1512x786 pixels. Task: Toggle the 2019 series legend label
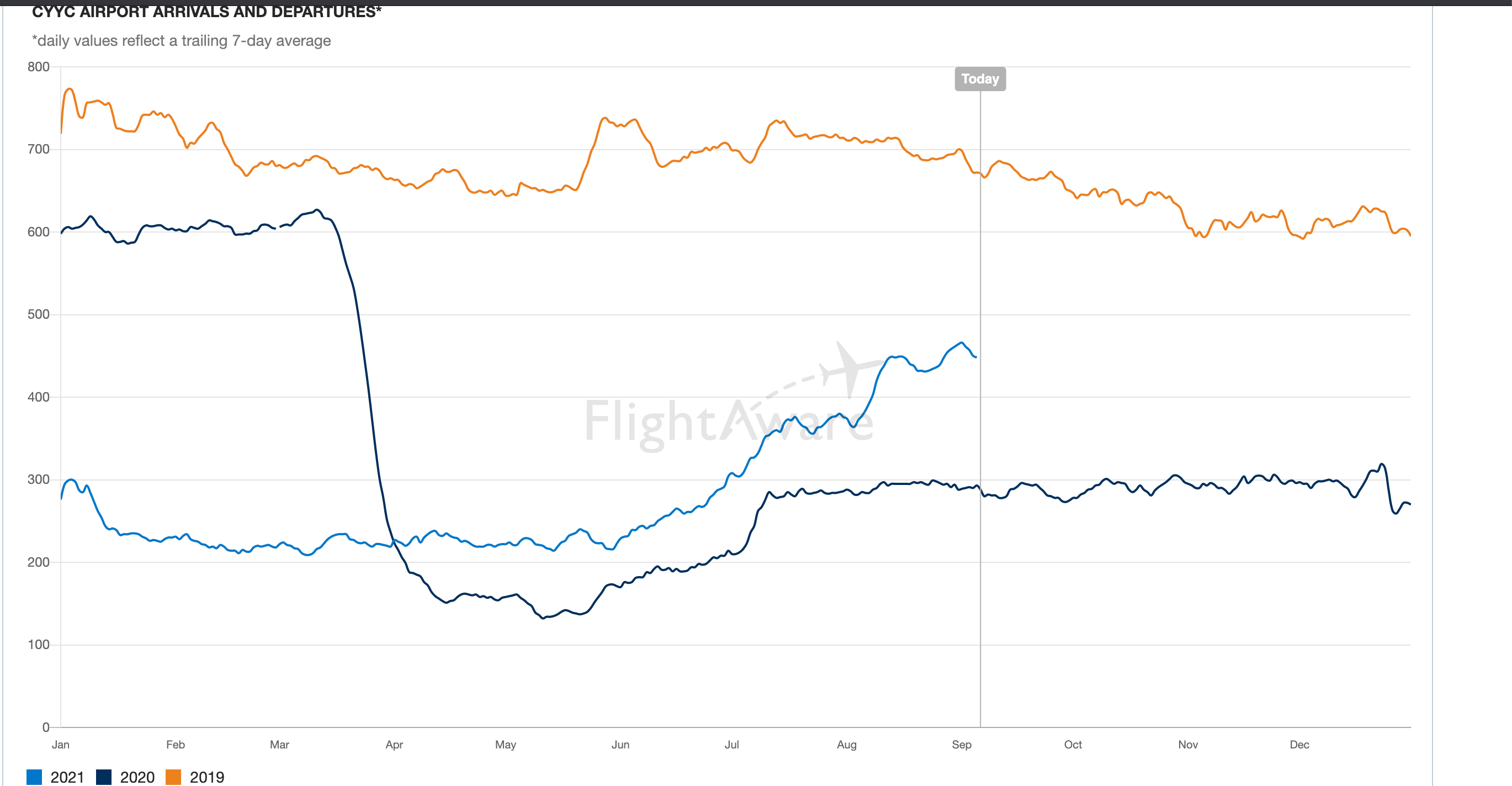(206, 777)
